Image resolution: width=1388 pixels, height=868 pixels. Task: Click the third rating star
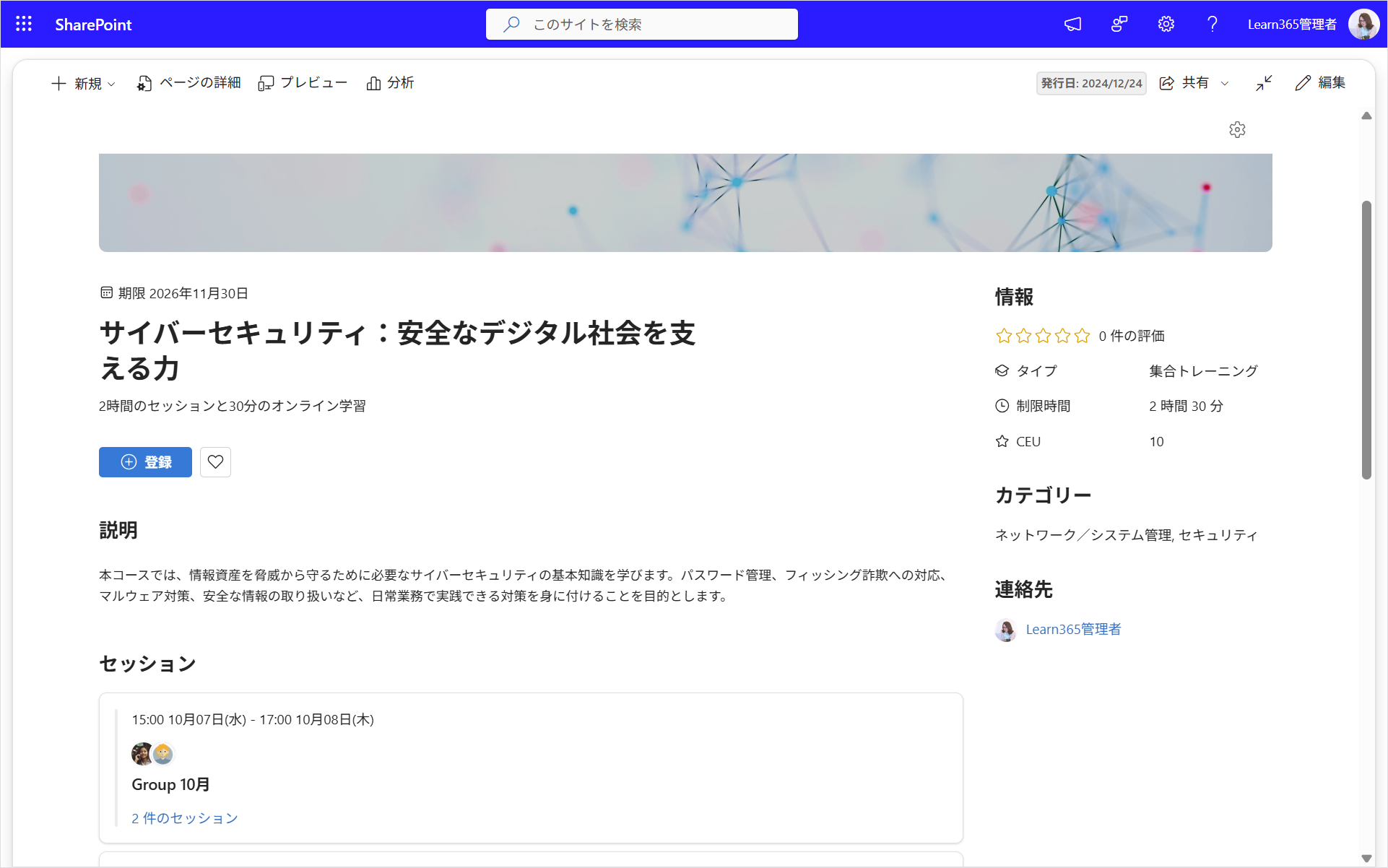[1043, 336]
